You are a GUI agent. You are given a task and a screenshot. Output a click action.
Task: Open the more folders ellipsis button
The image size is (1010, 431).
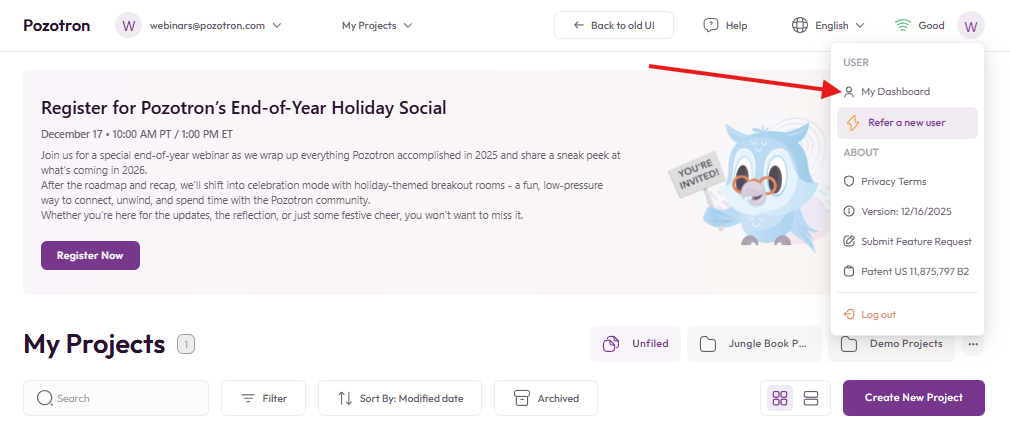point(973,344)
